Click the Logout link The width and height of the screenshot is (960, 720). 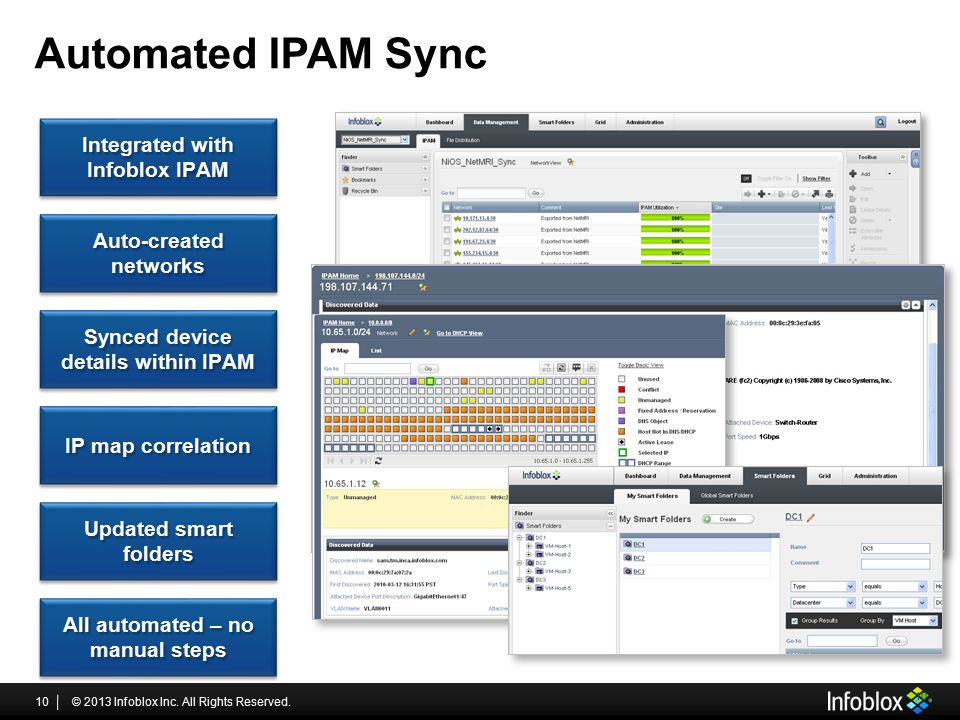tap(907, 122)
